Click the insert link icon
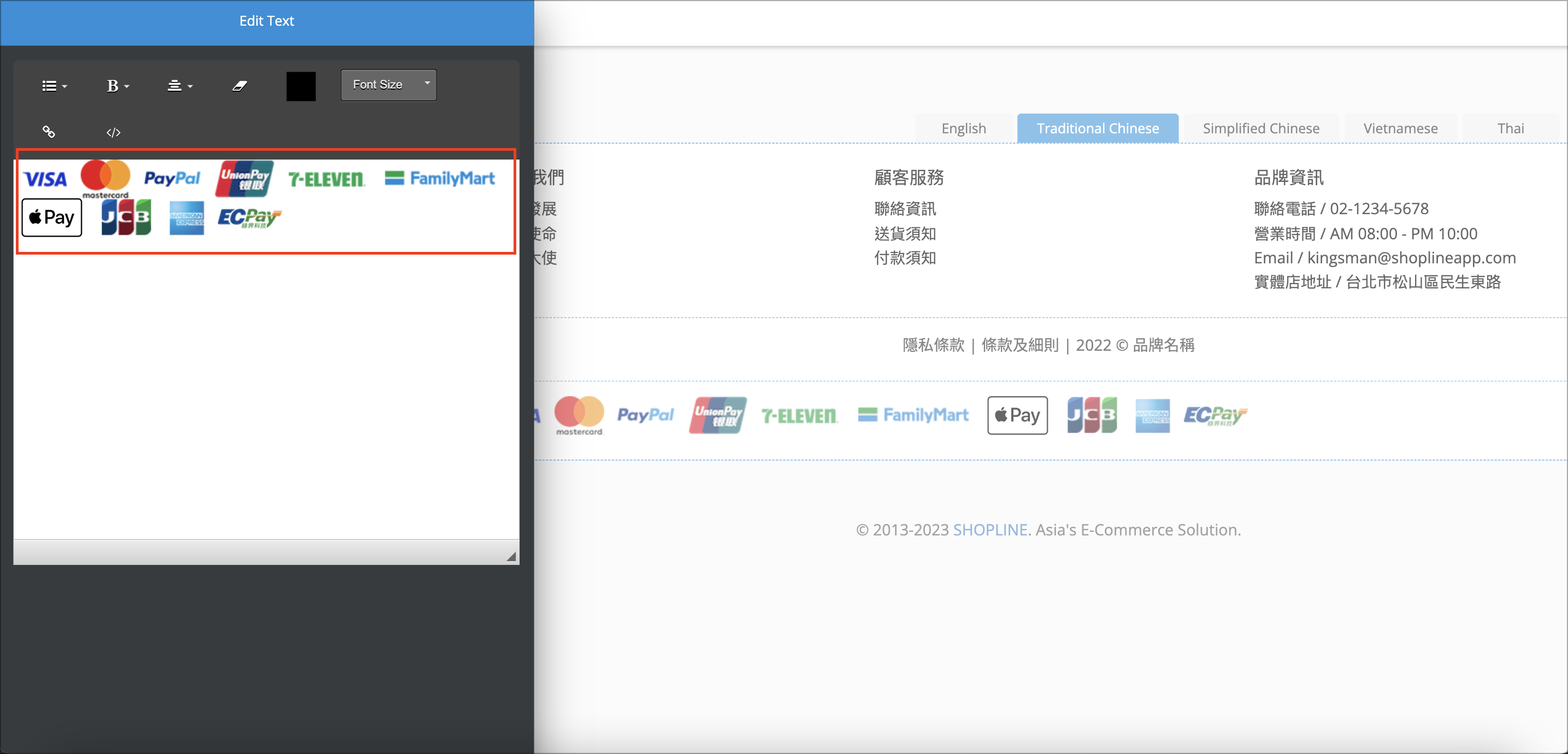Image resolution: width=1568 pixels, height=754 pixels. pyautogui.click(x=49, y=132)
